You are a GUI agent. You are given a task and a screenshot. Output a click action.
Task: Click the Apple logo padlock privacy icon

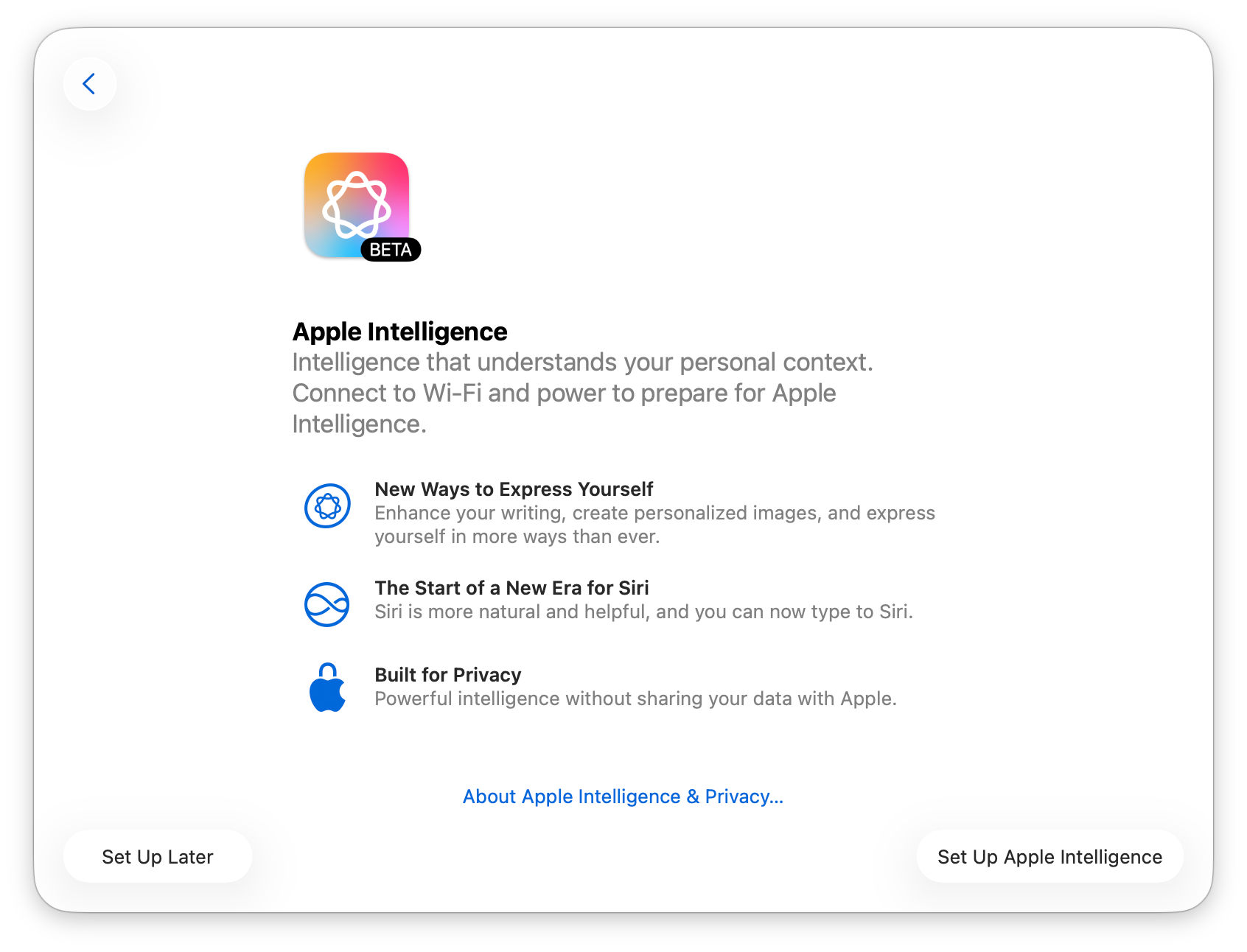[327, 687]
